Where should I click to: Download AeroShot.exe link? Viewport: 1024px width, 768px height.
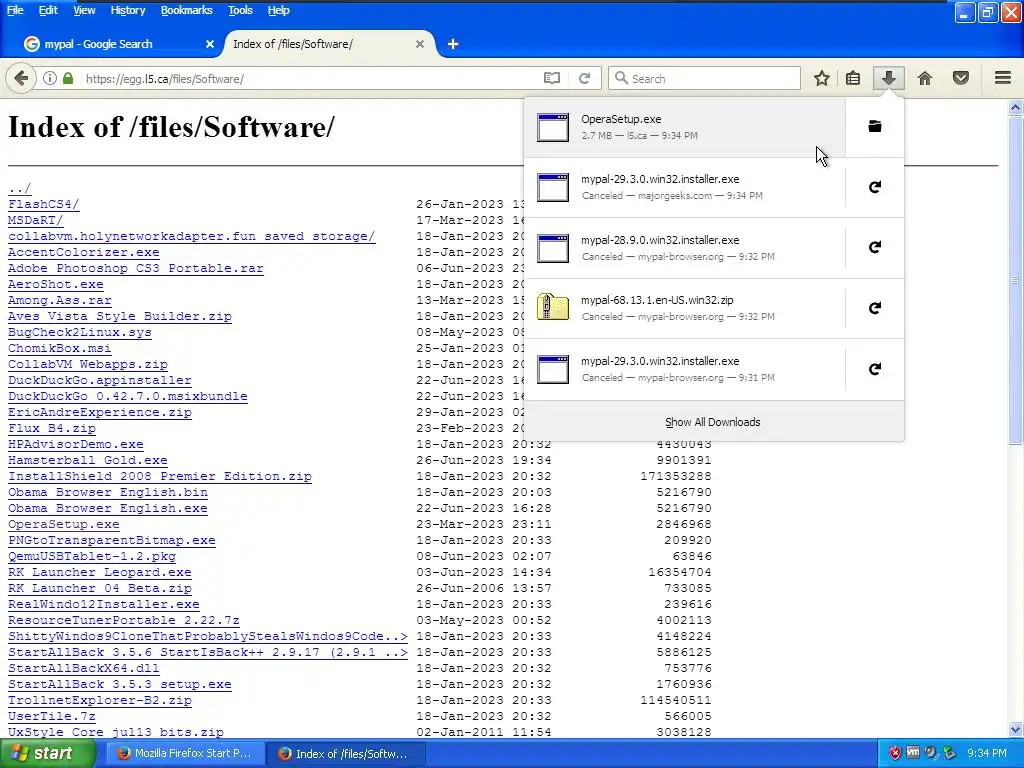coord(56,284)
